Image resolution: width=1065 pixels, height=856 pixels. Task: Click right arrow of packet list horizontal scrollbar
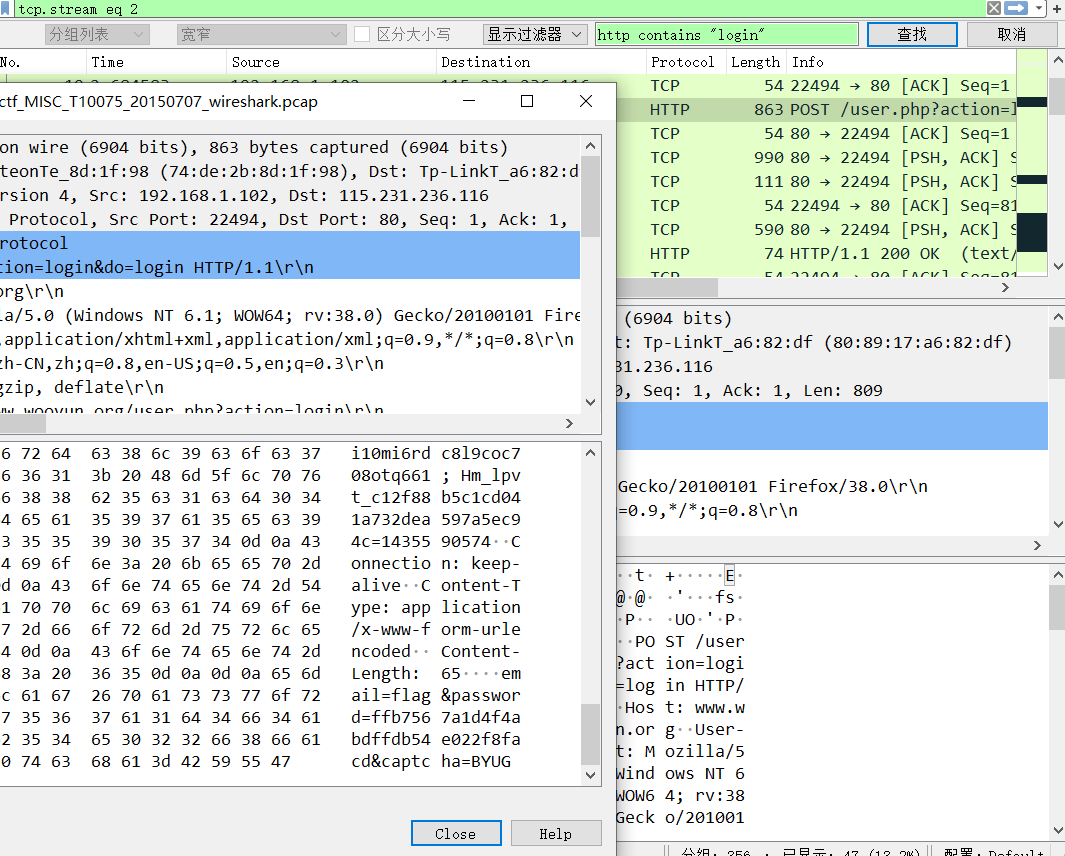[1006, 287]
